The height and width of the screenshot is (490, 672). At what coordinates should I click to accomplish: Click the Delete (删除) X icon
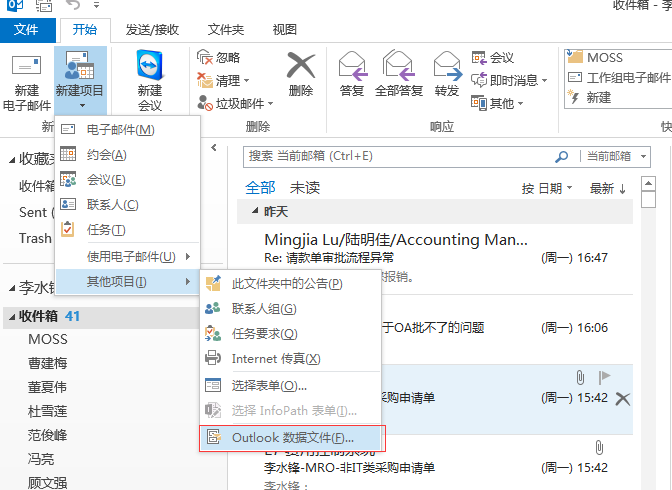300,66
